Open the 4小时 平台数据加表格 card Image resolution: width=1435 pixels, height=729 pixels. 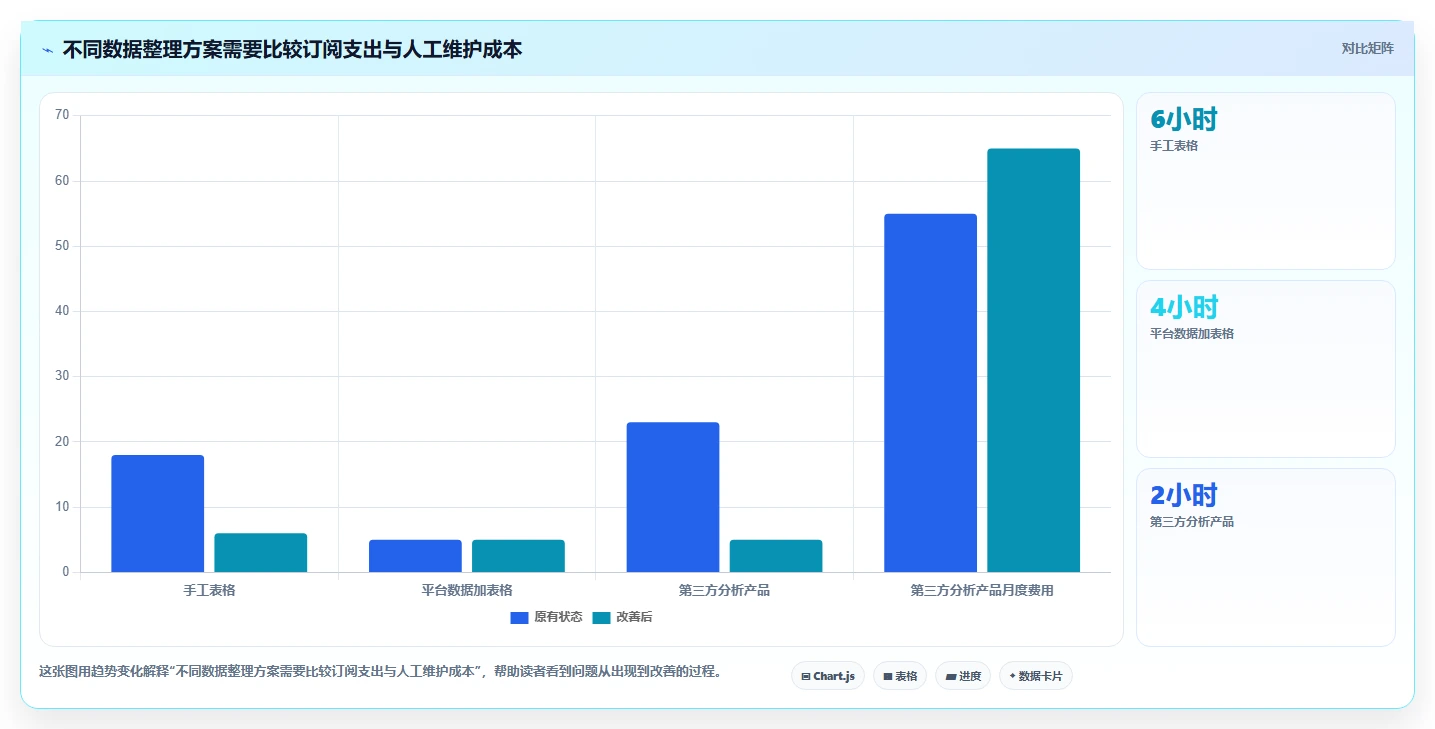[1265, 369]
